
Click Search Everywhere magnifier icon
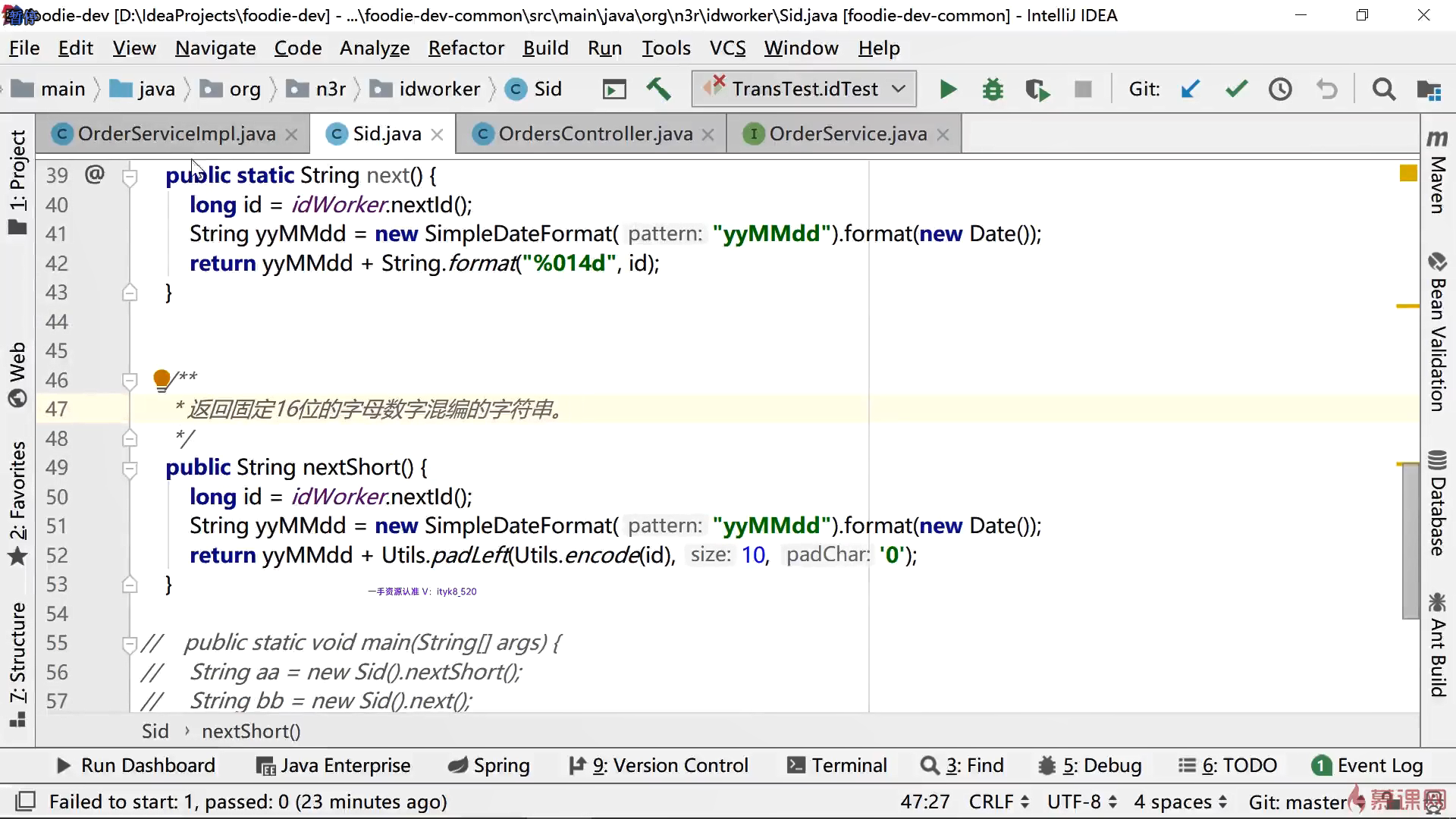coord(1383,89)
